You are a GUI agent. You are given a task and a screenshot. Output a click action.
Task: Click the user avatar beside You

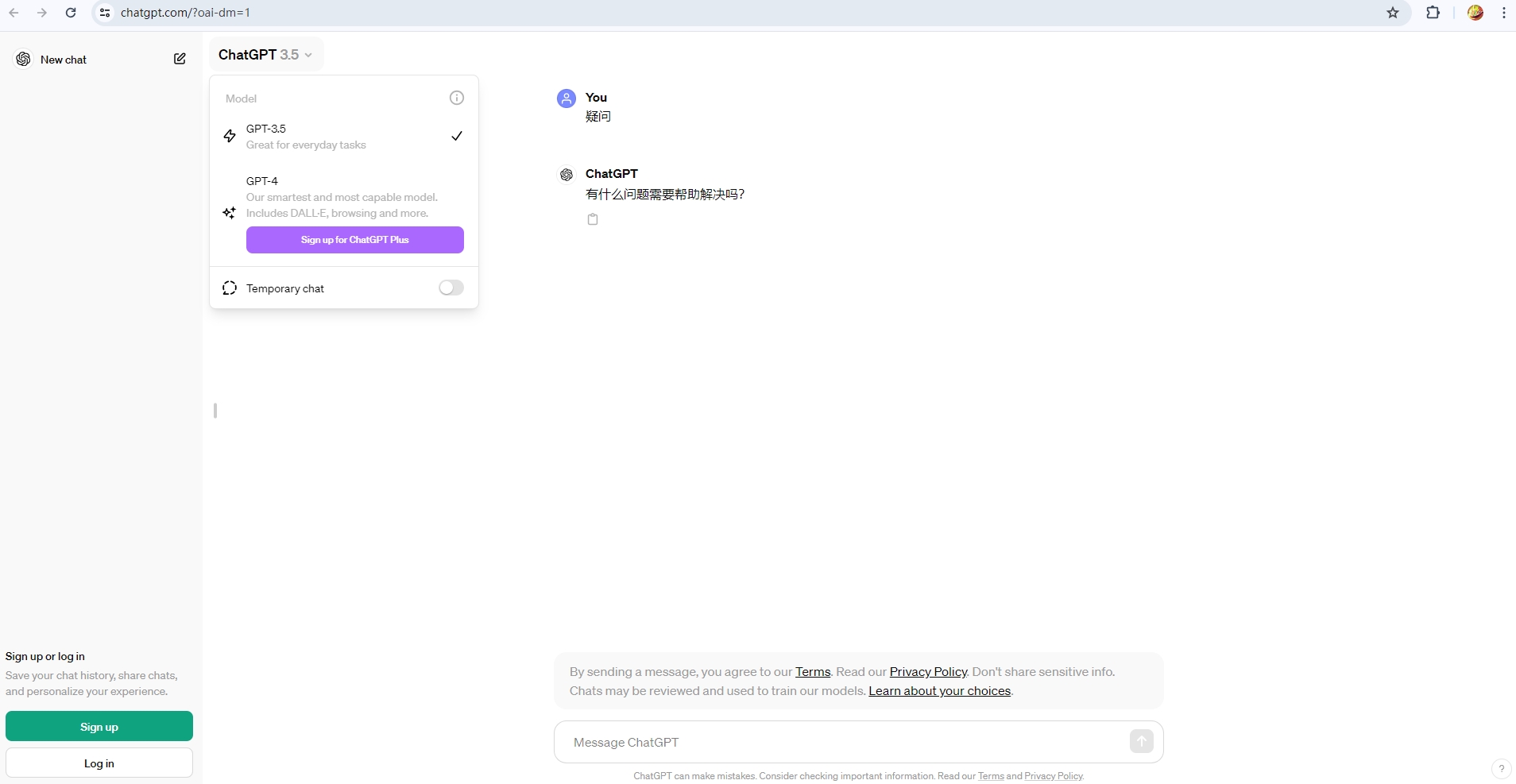coord(567,98)
